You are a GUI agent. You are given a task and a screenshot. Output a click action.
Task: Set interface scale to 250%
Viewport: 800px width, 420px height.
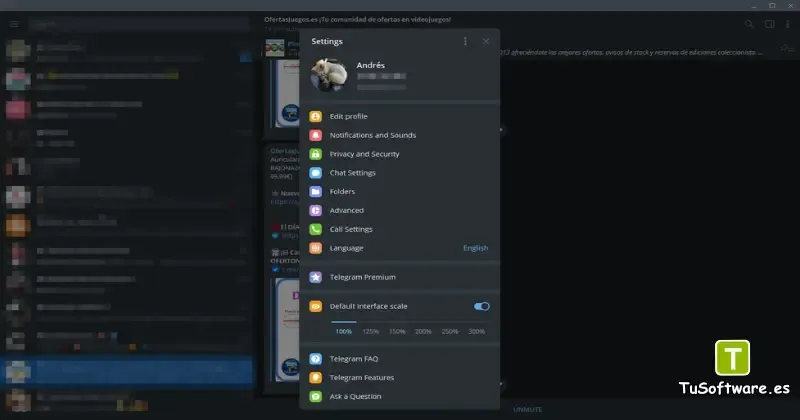pyautogui.click(x=449, y=332)
